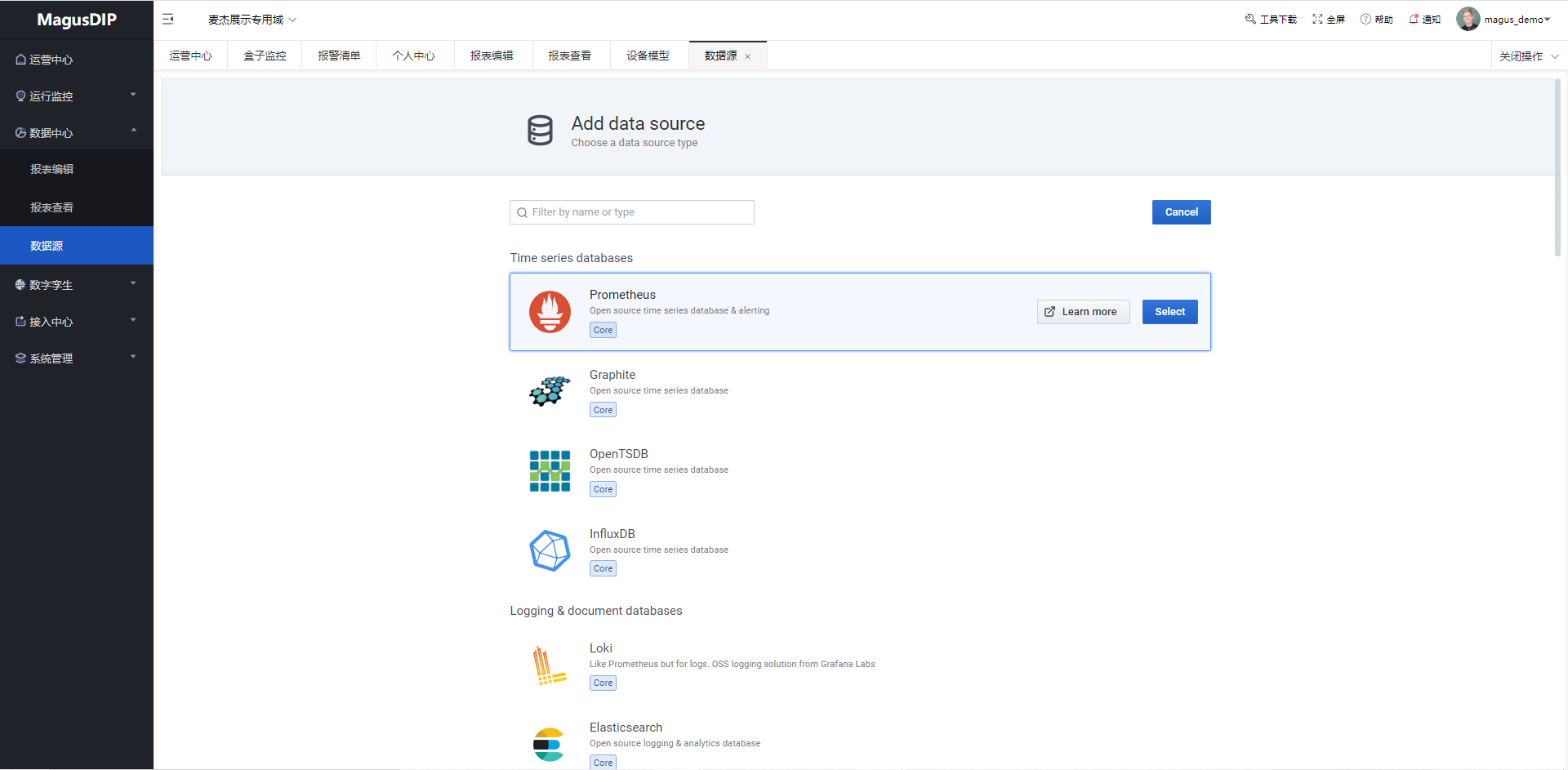Click the 接入中心 icon in sidebar
Viewport: 1568px width, 770px height.
(21, 322)
